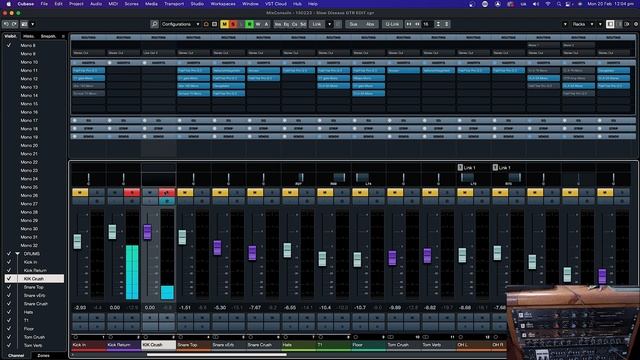Open the Racks dropdown
The width and height of the screenshot is (640, 360).
582,24
